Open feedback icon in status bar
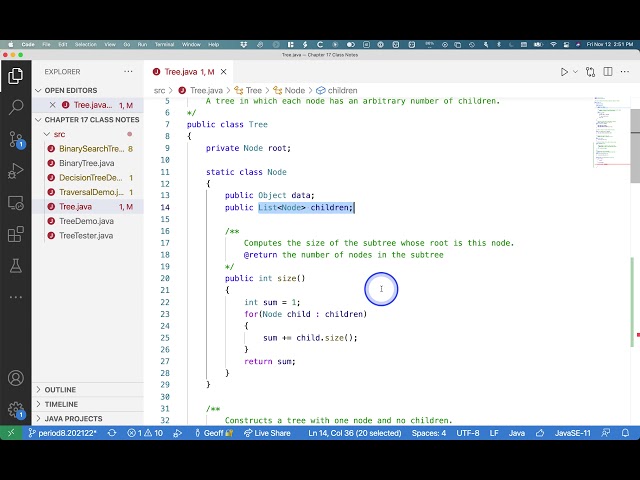 (606, 433)
